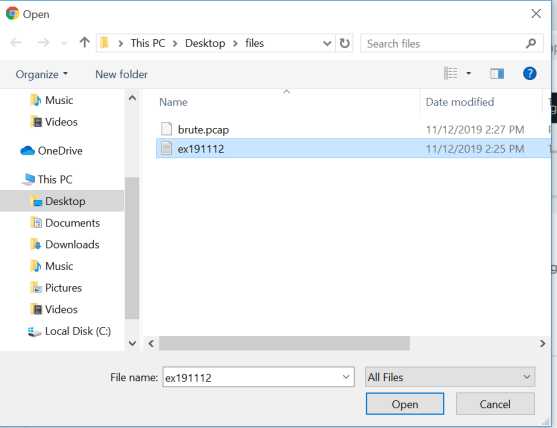The image size is (557, 428).
Task: Click the horizontal scrollbar thumb
Action: coord(284,343)
